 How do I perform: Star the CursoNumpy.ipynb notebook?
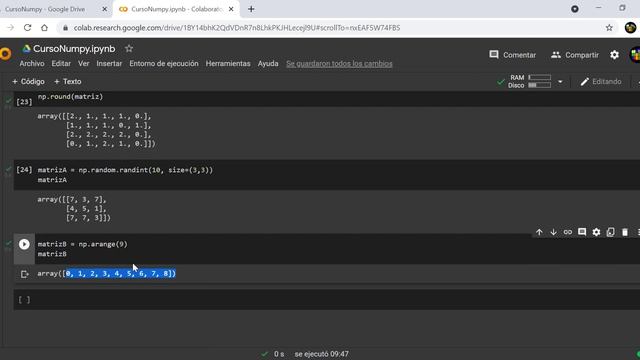129,49
